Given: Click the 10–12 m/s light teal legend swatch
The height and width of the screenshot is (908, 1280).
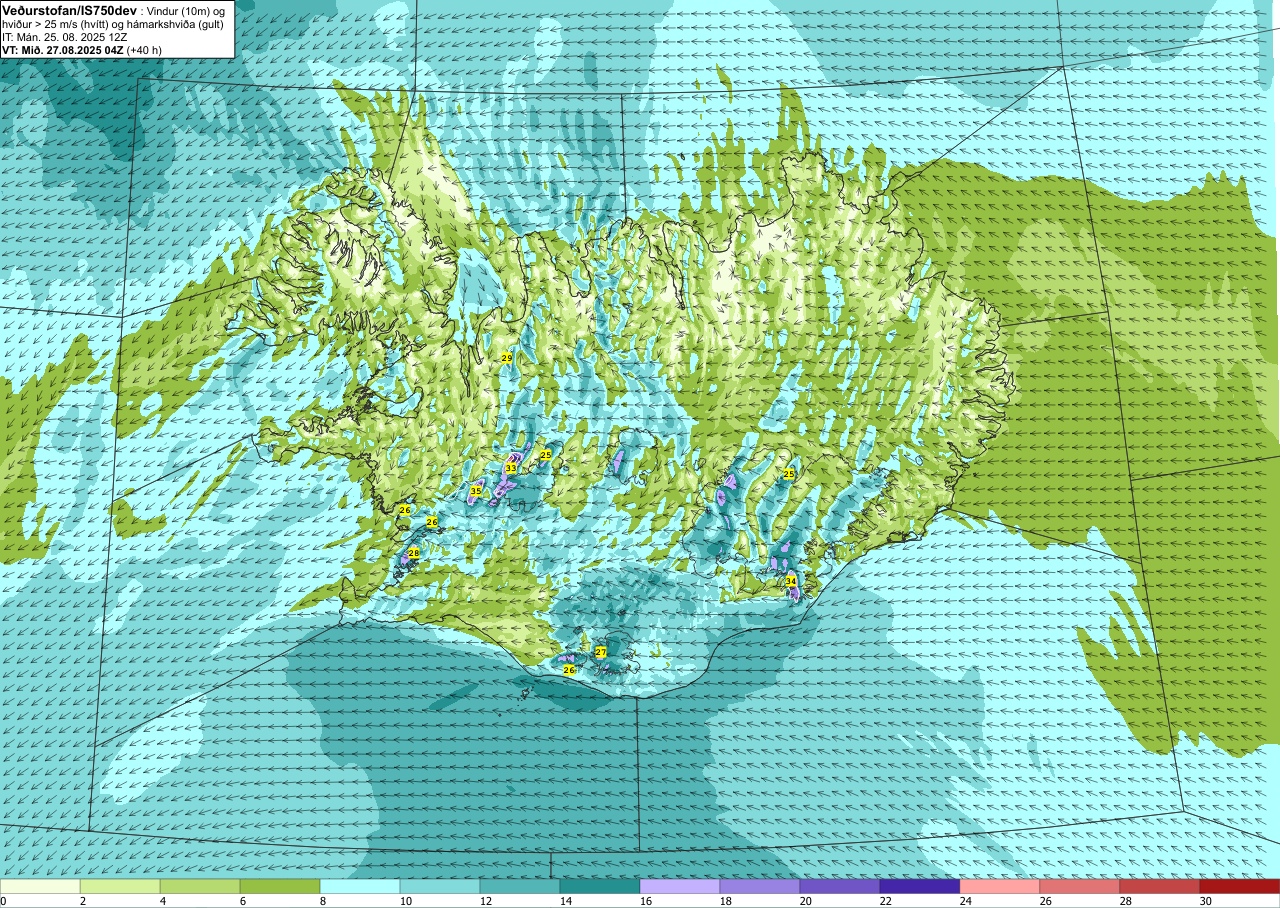Looking at the screenshot, I should point(440,886).
